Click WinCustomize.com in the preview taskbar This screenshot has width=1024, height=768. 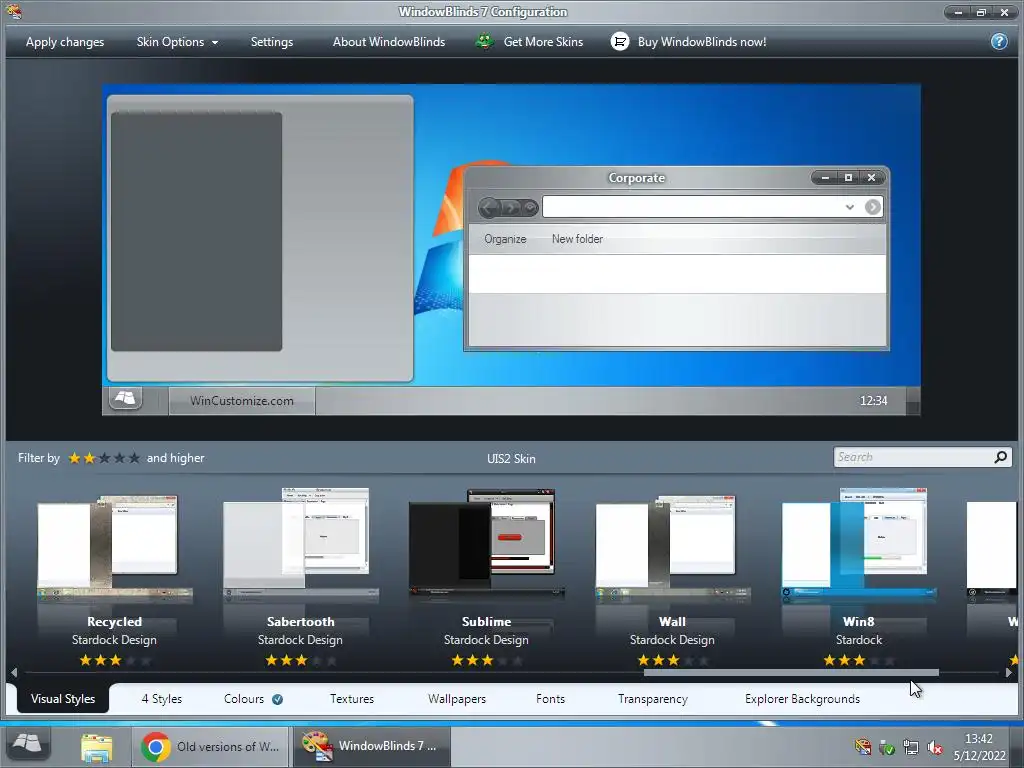click(242, 400)
